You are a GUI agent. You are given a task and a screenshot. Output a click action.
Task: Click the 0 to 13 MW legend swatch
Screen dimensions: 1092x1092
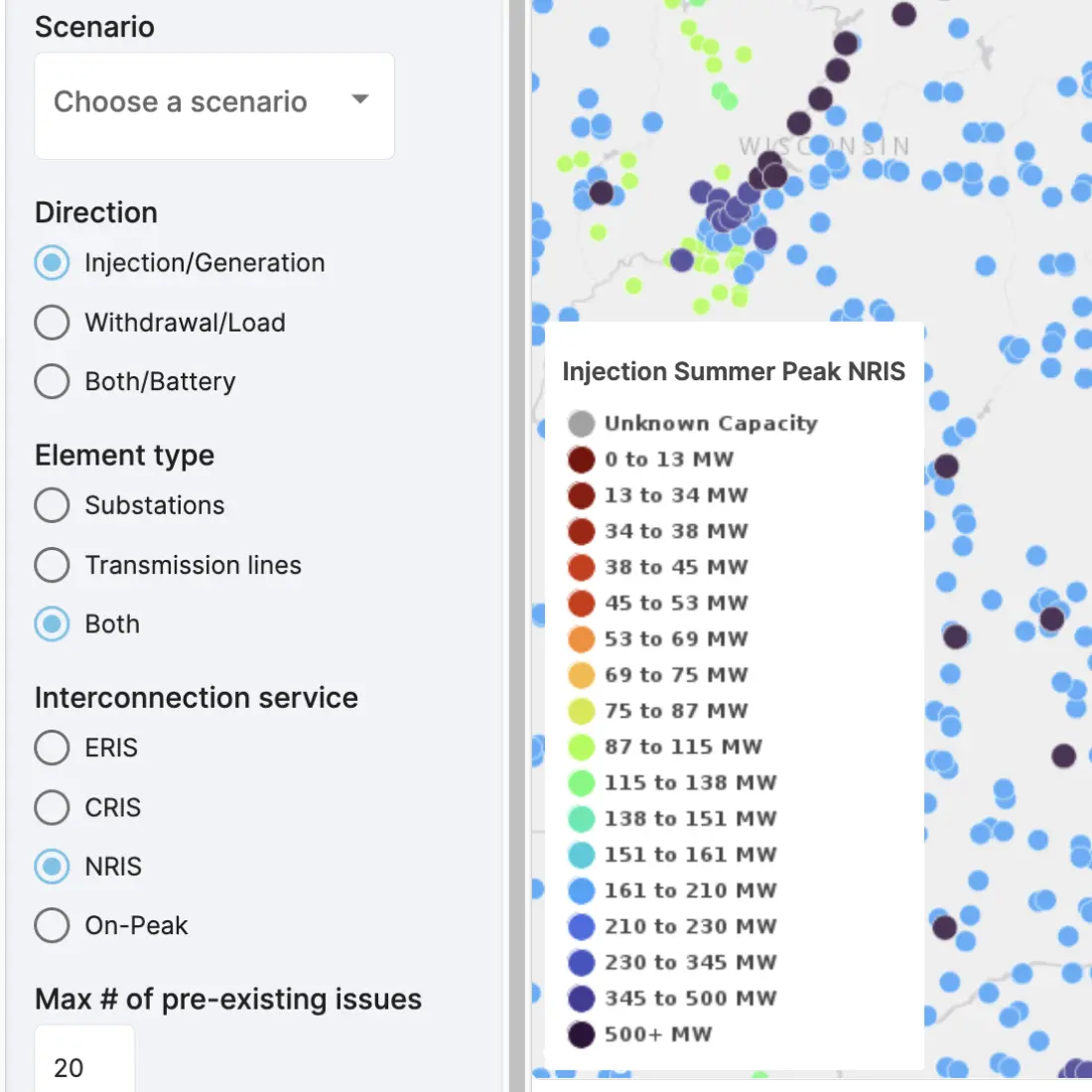[x=582, y=460]
